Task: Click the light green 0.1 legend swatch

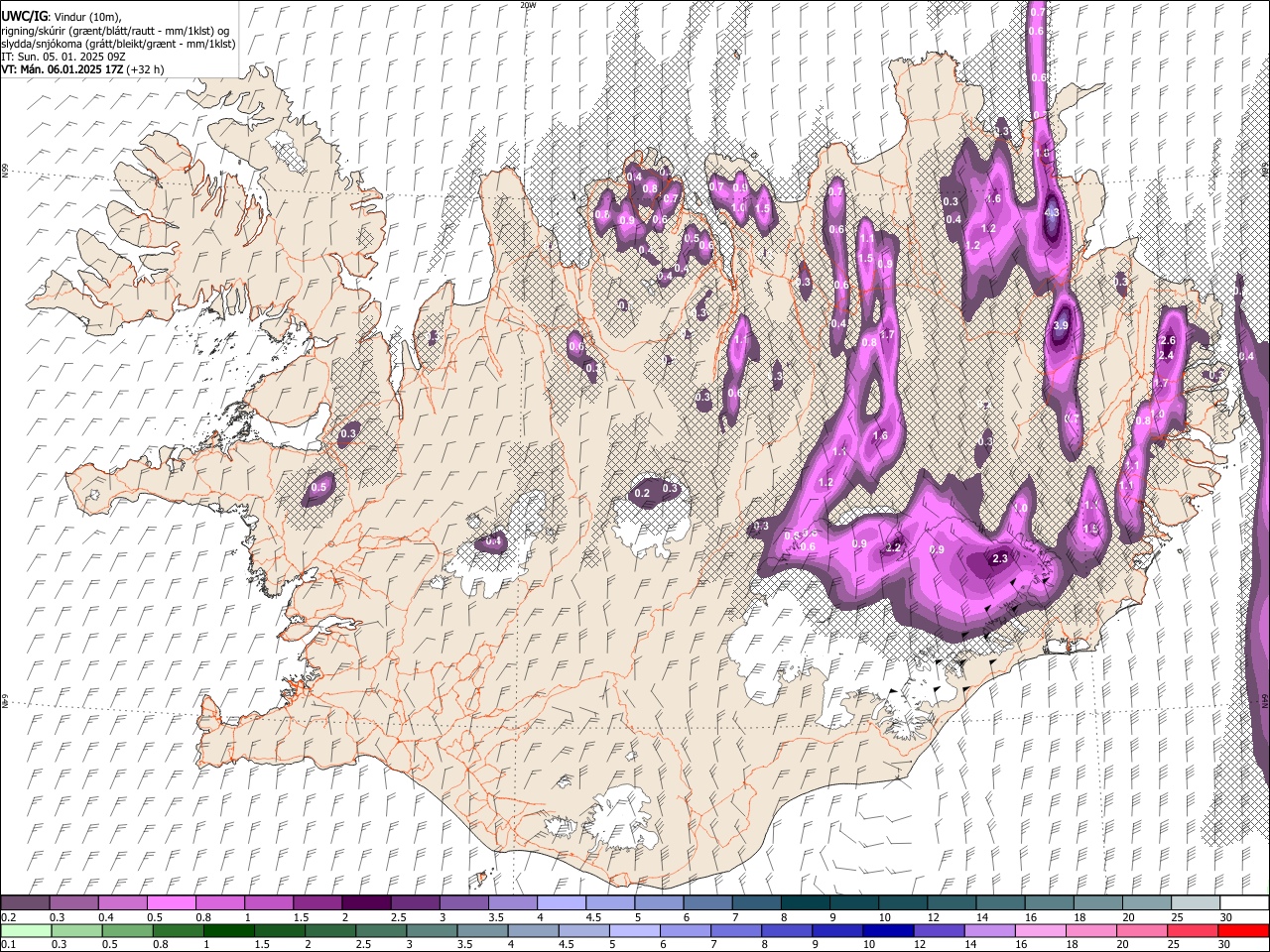Action: pos(25,931)
